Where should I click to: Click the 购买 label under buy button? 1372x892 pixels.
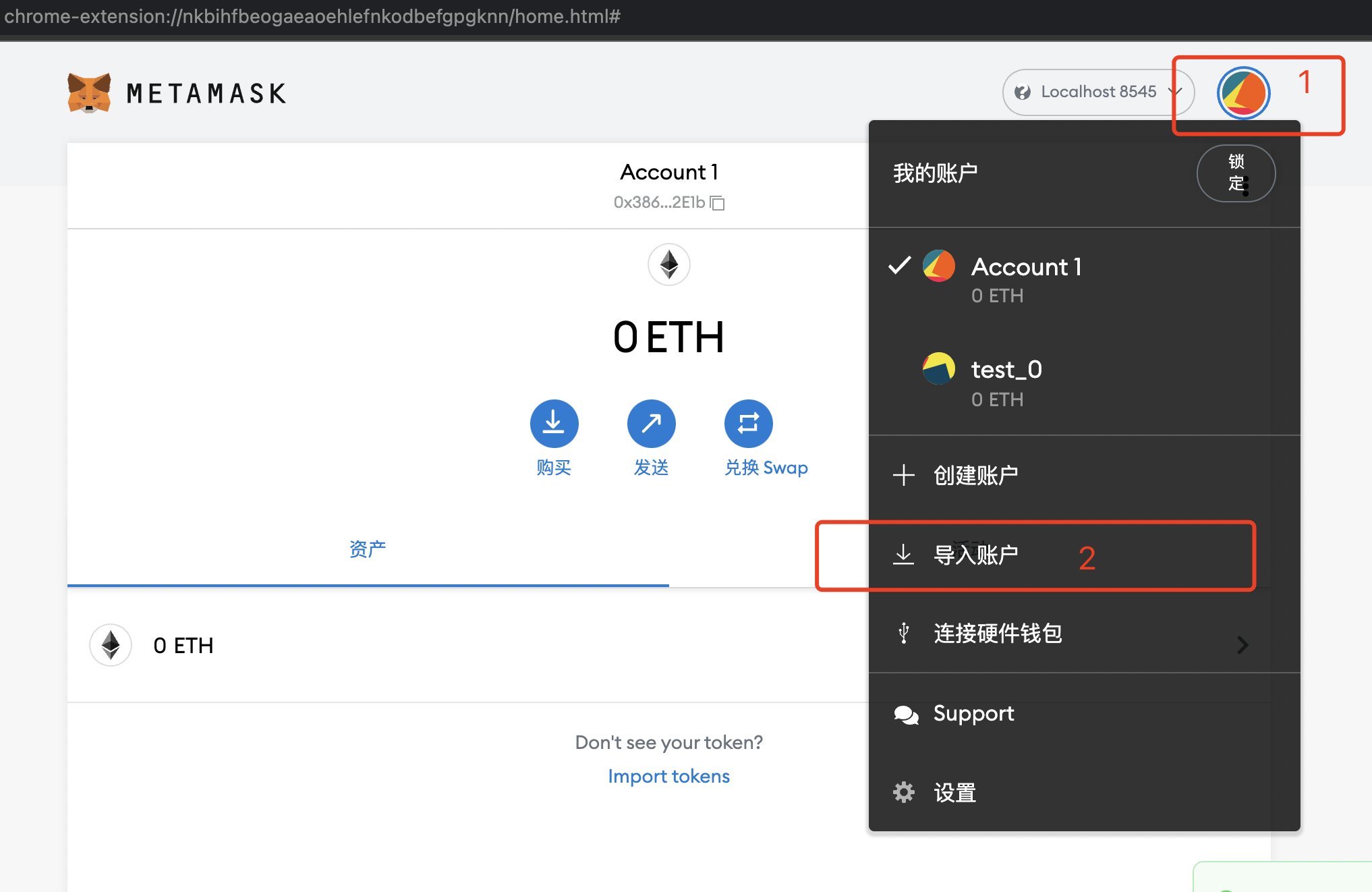click(x=554, y=468)
